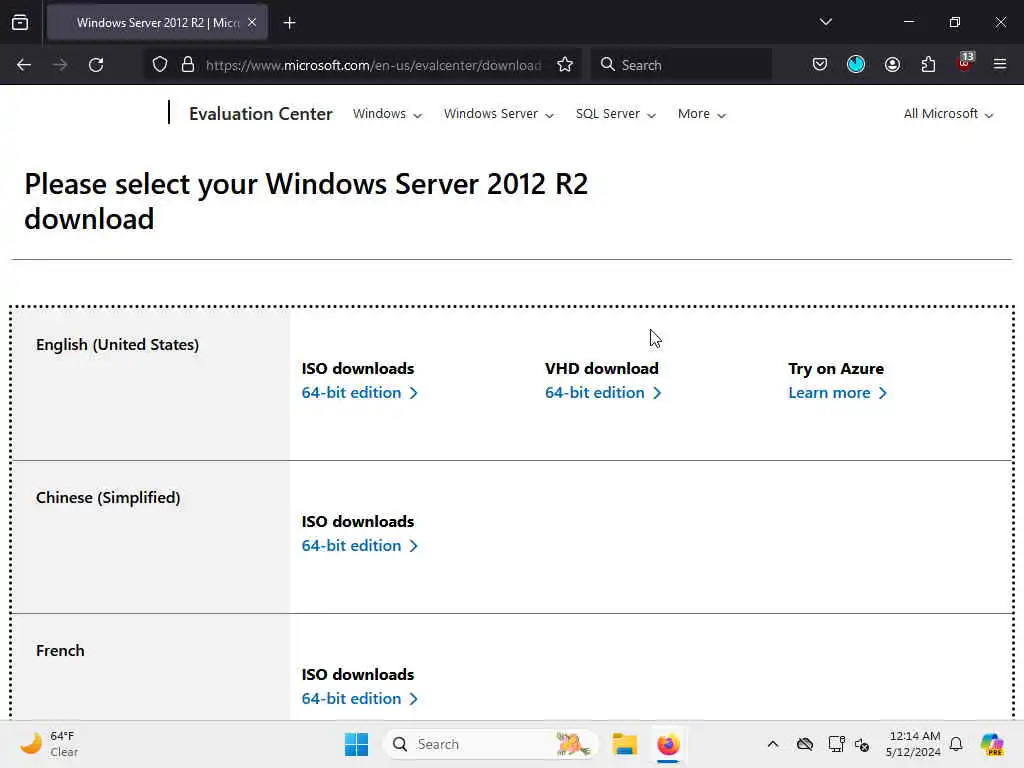This screenshot has width=1024, height=768.
Task: Open File Explorer from taskbar
Action: pyautogui.click(x=624, y=744)
